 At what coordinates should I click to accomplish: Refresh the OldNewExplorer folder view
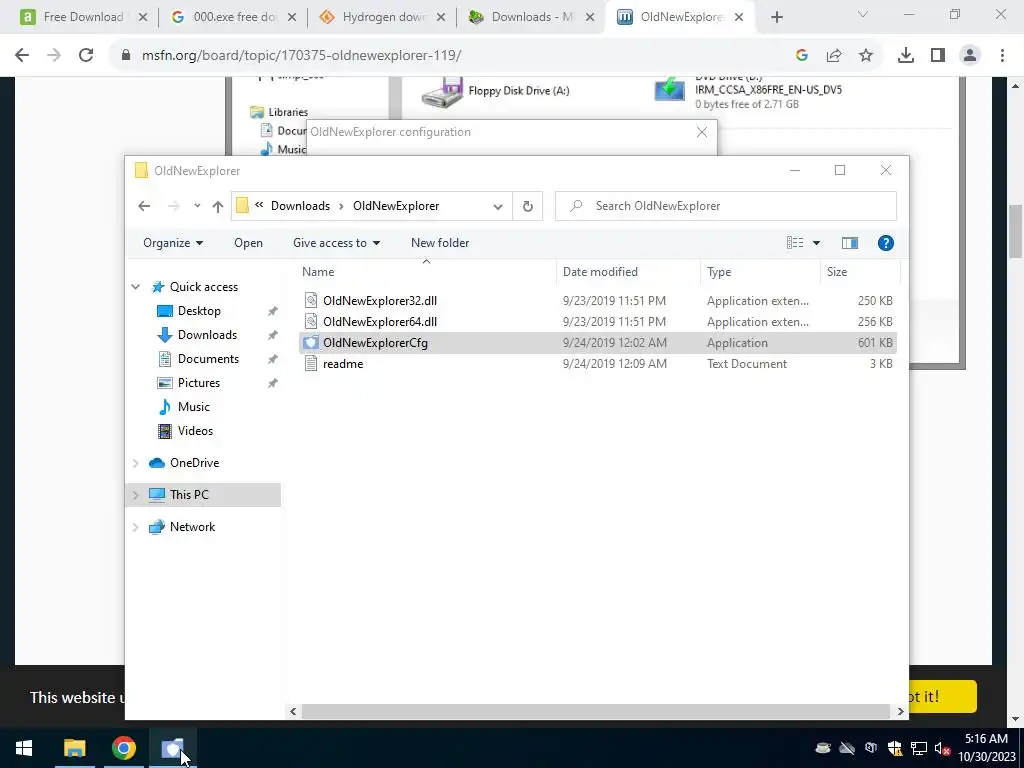click(x=528, y=206)
